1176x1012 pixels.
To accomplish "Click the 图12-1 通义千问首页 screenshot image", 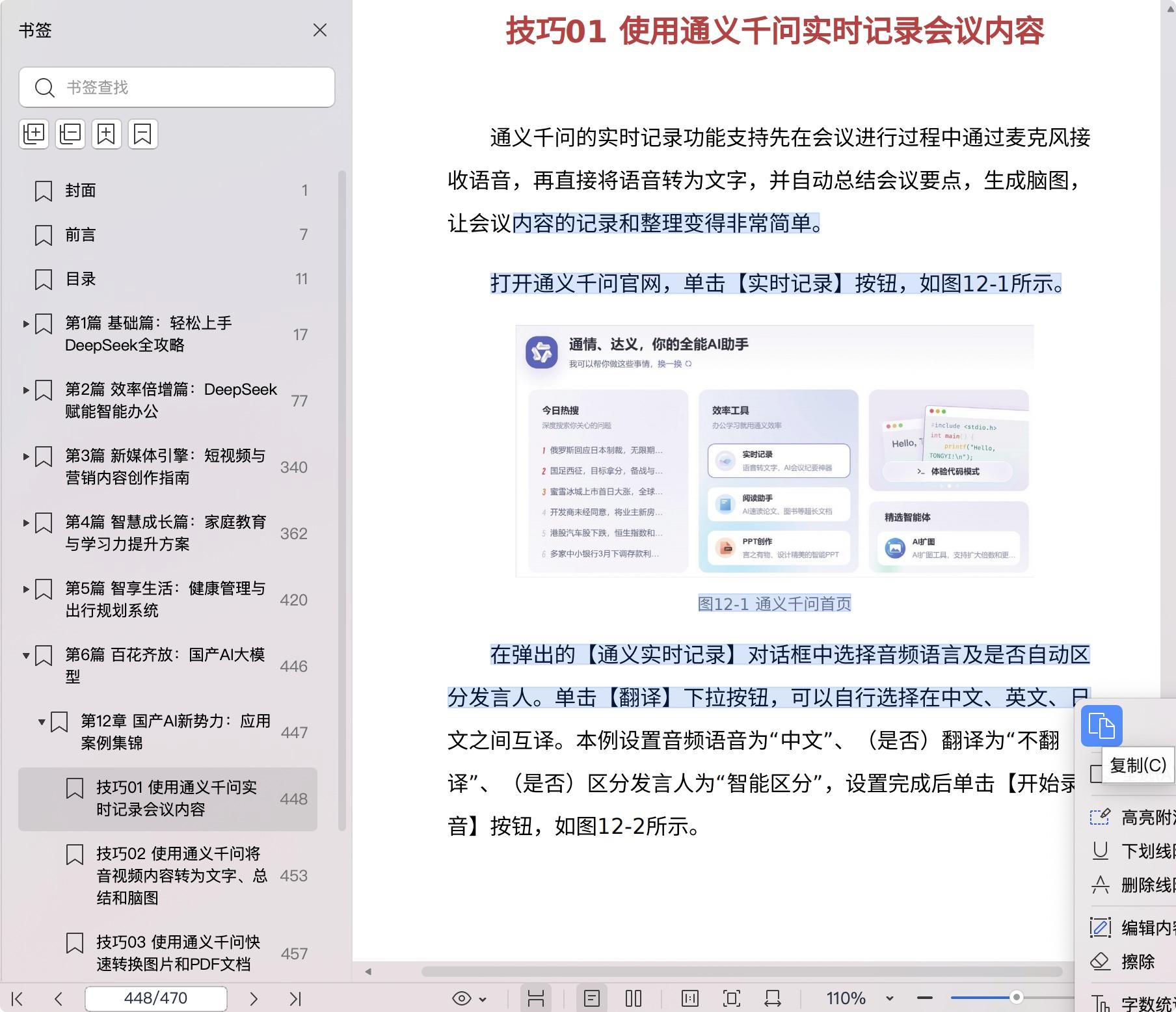I will pos(775,451).
